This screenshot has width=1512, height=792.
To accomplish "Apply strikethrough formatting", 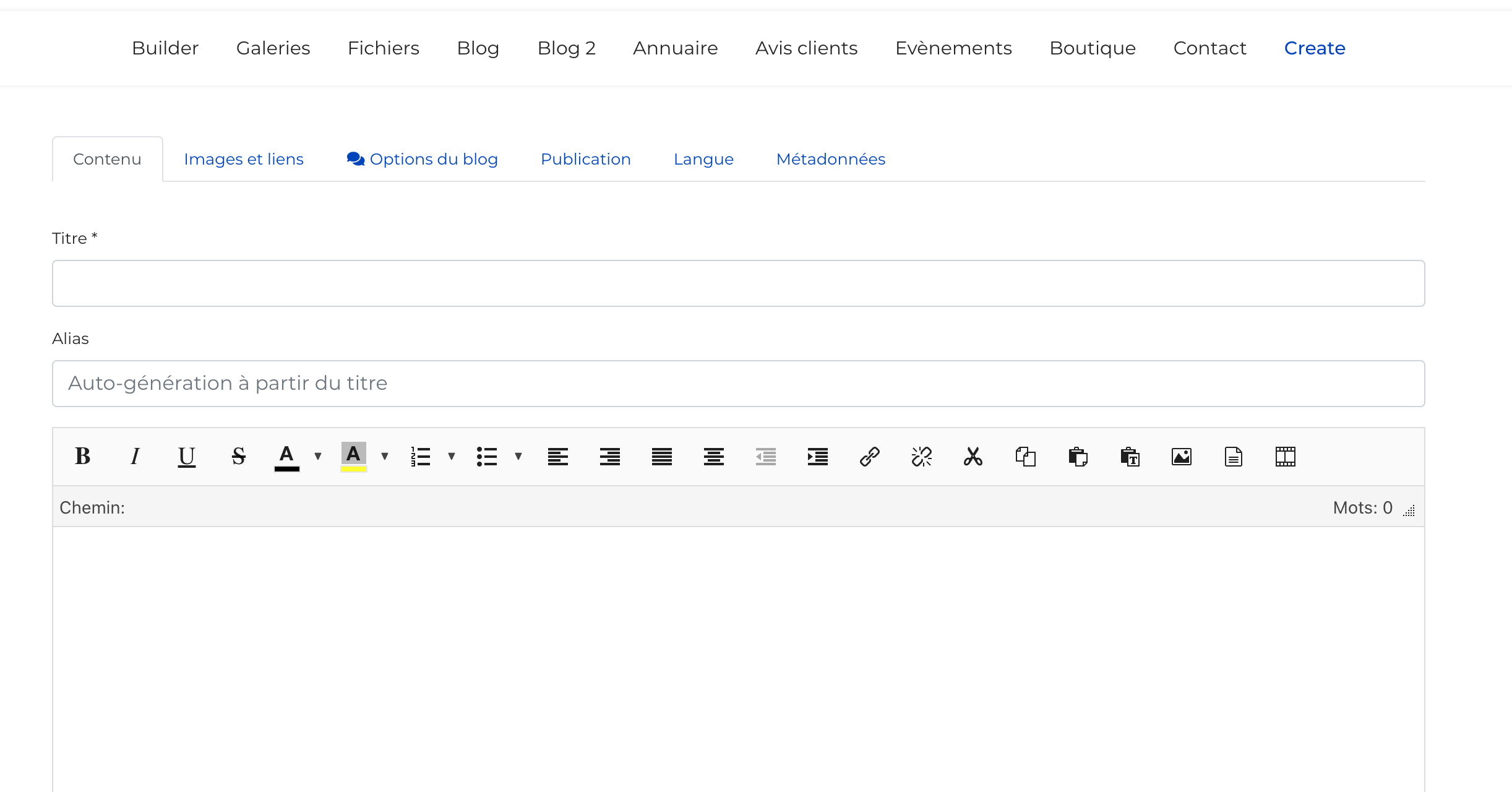I will coord(238,457).
